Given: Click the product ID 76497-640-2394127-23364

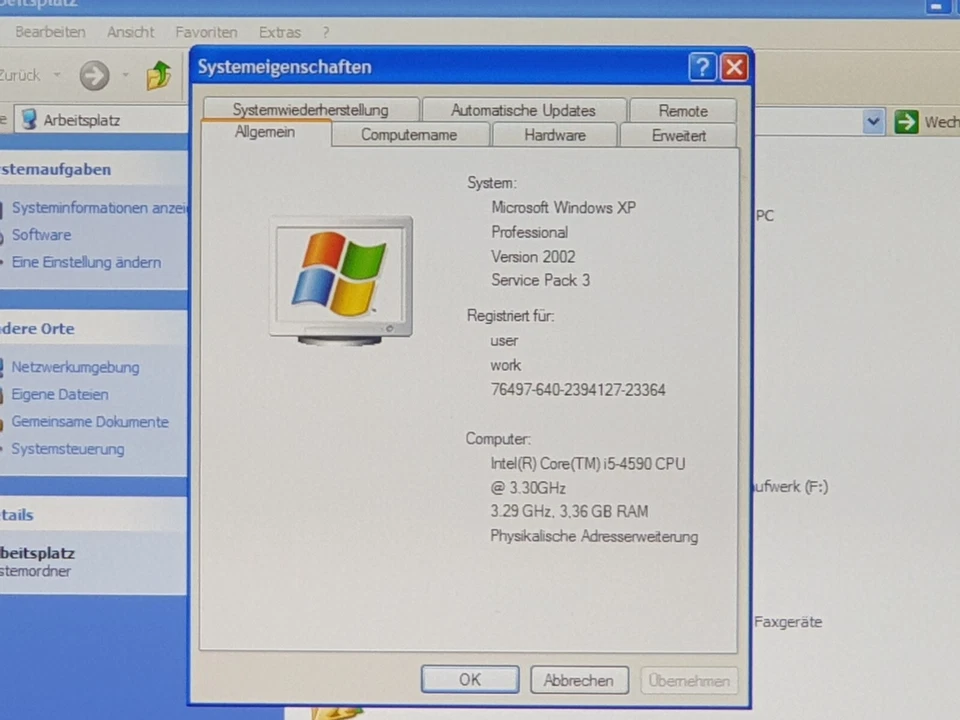Looking at the screenshot, I should [577, 390].
